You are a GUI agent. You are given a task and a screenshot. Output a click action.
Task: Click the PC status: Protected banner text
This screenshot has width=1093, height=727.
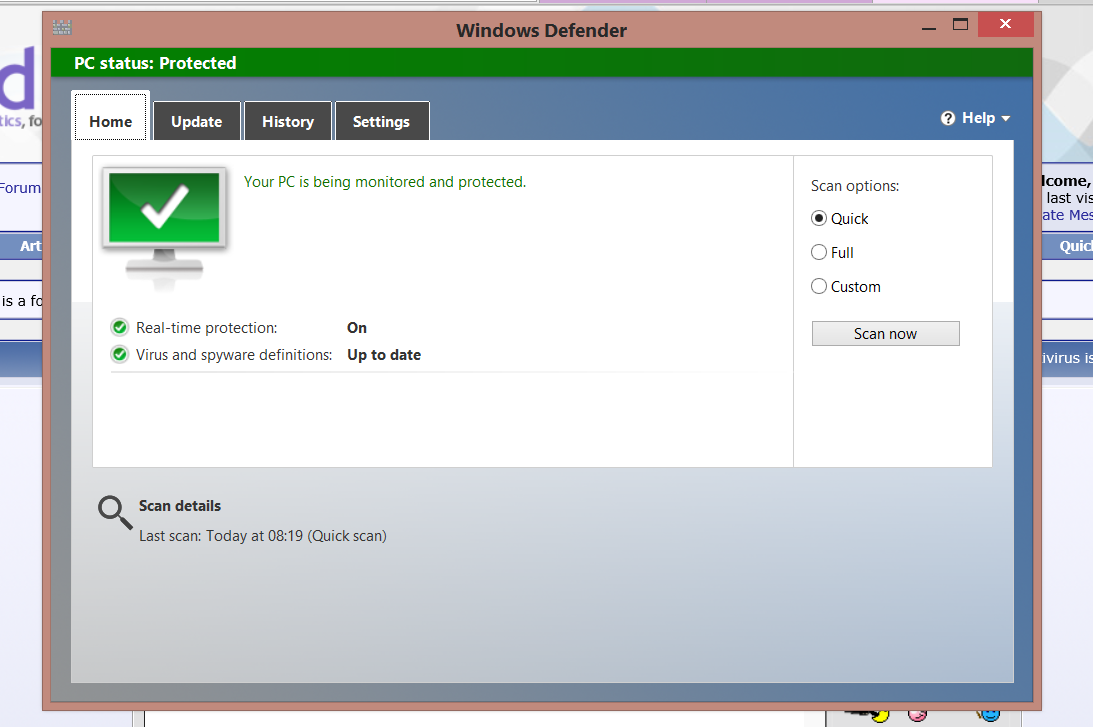click(x=155, y=63)
